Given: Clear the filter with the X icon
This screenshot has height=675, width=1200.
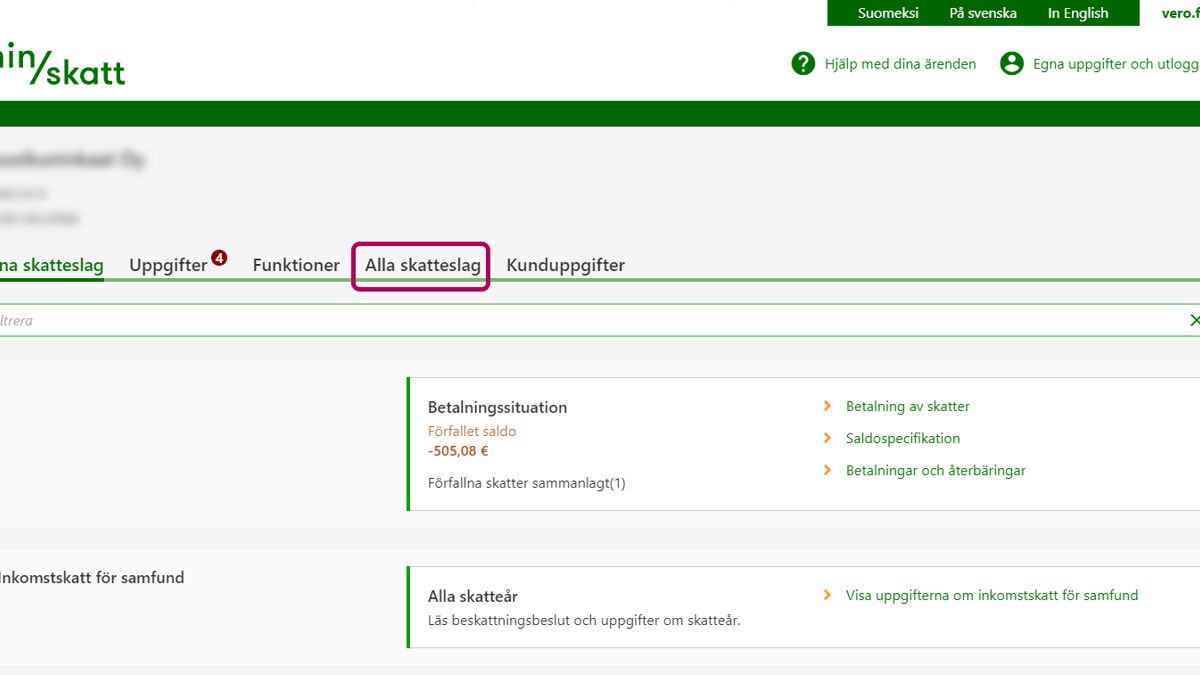Looking at the screenshot, I should point(1193,320).
